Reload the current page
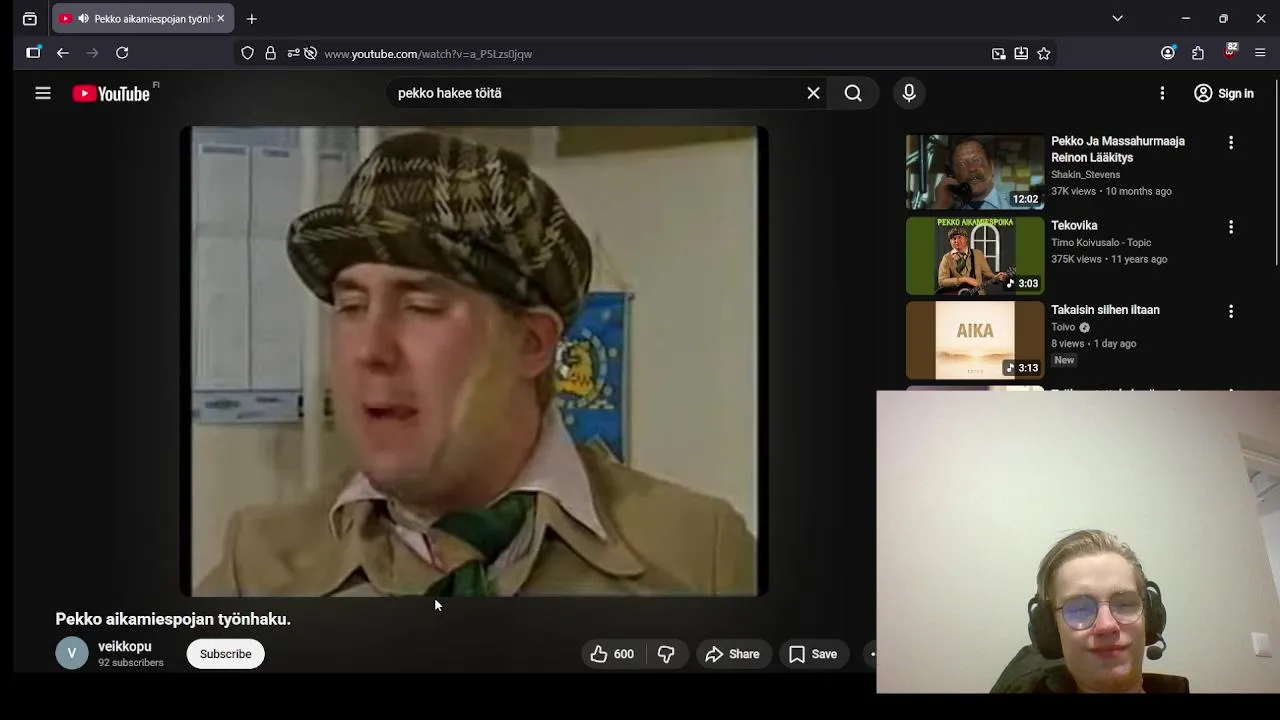Image resolution: width=1280 pixels, height=720 pixels. click(122, 53)
